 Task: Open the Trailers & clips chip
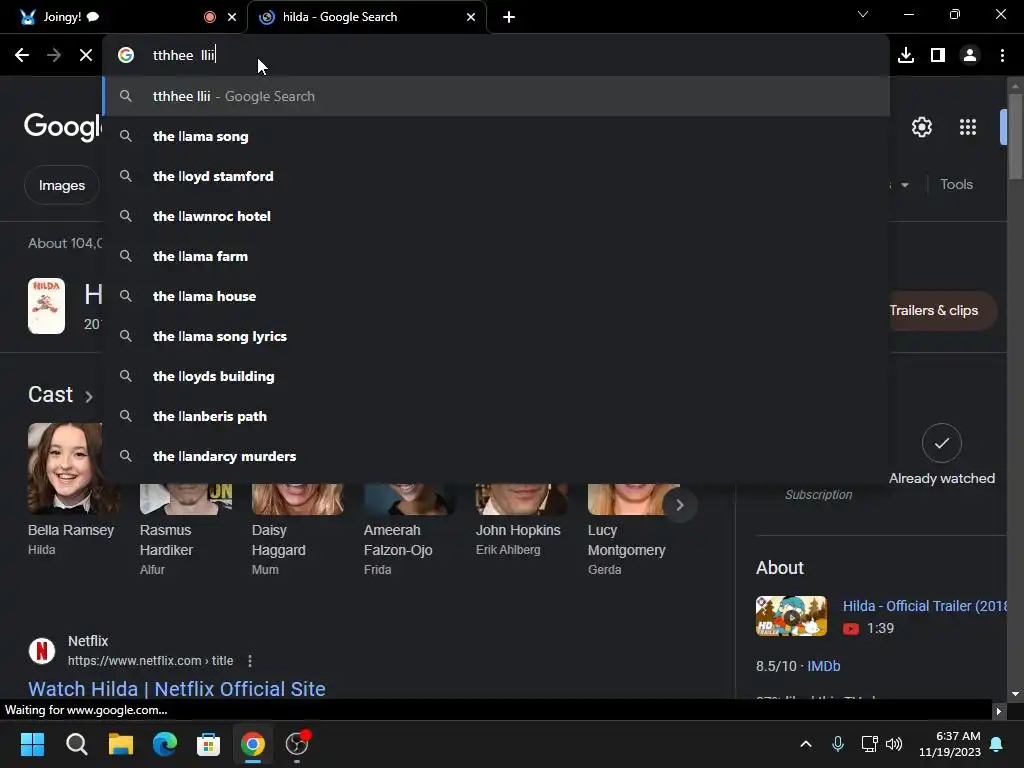click(940, 311)
